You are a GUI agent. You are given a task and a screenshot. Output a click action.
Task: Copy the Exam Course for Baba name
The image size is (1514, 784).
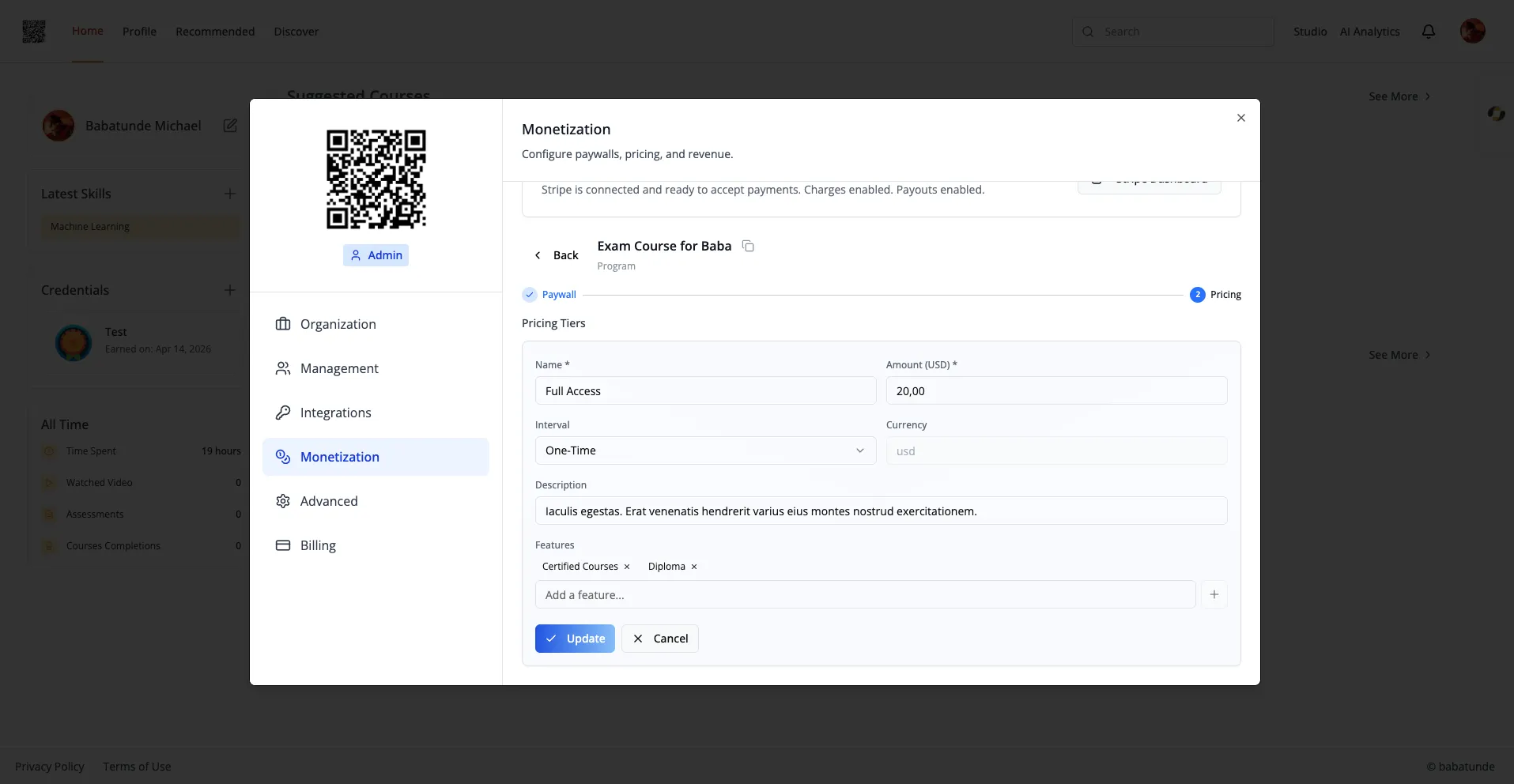748,247
